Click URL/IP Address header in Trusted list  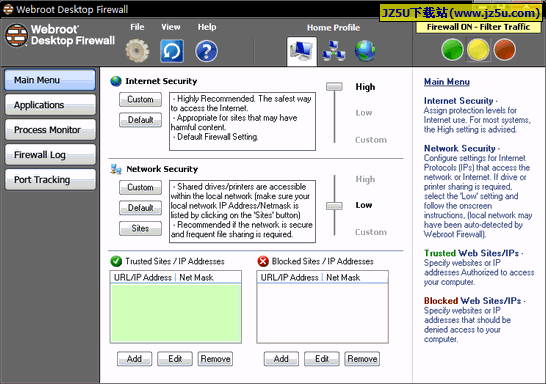[143, 277]
